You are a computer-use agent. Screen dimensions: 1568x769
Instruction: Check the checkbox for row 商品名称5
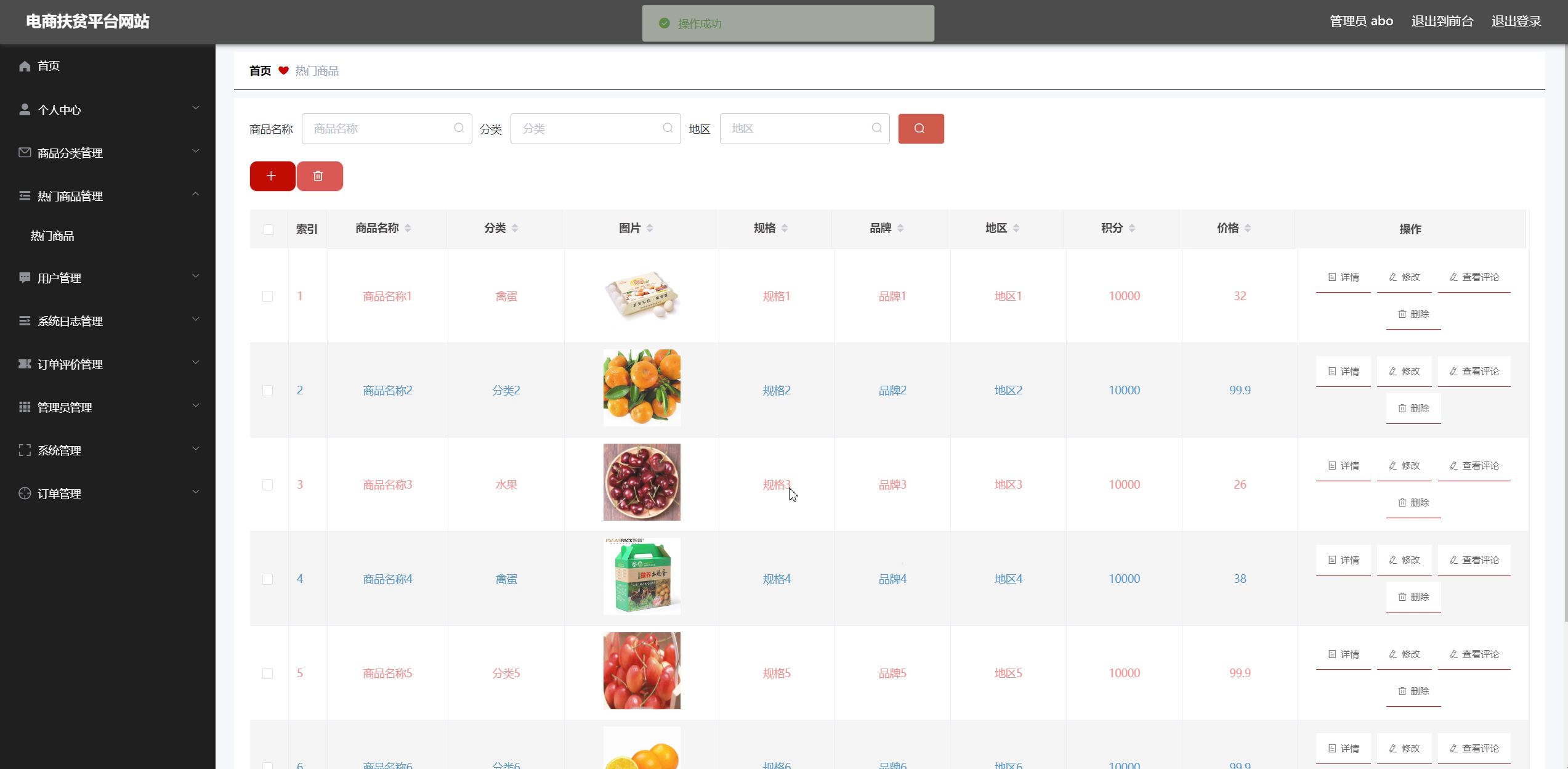click(x=267, y=673)
